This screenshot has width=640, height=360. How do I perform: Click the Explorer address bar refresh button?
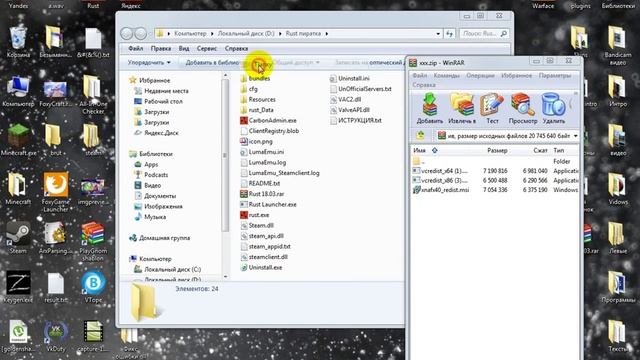pyautogui.click(x=449, y=33)
